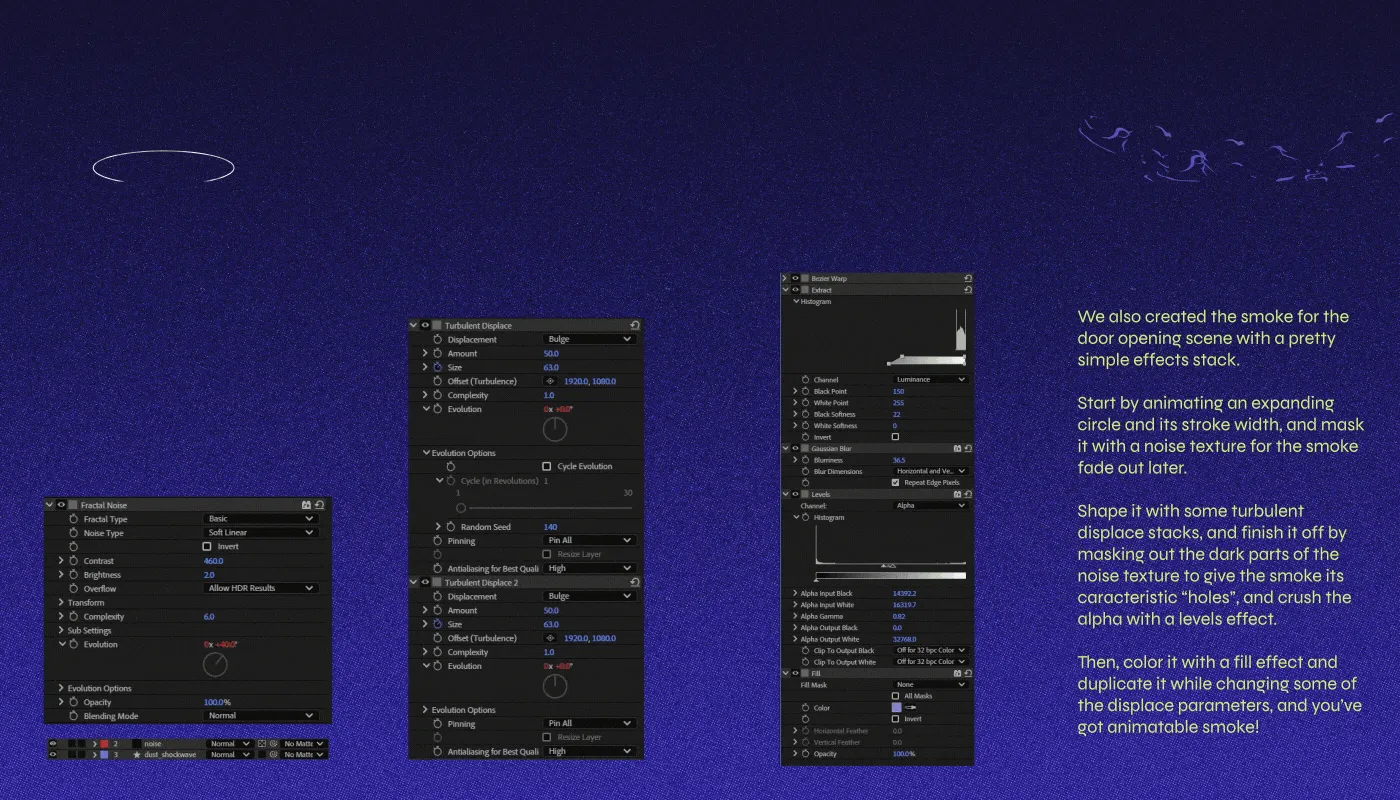The width and height of the screenshot is (1400, 800).
Task: Check All Masks in Fill effect
Action: point(895,696)
